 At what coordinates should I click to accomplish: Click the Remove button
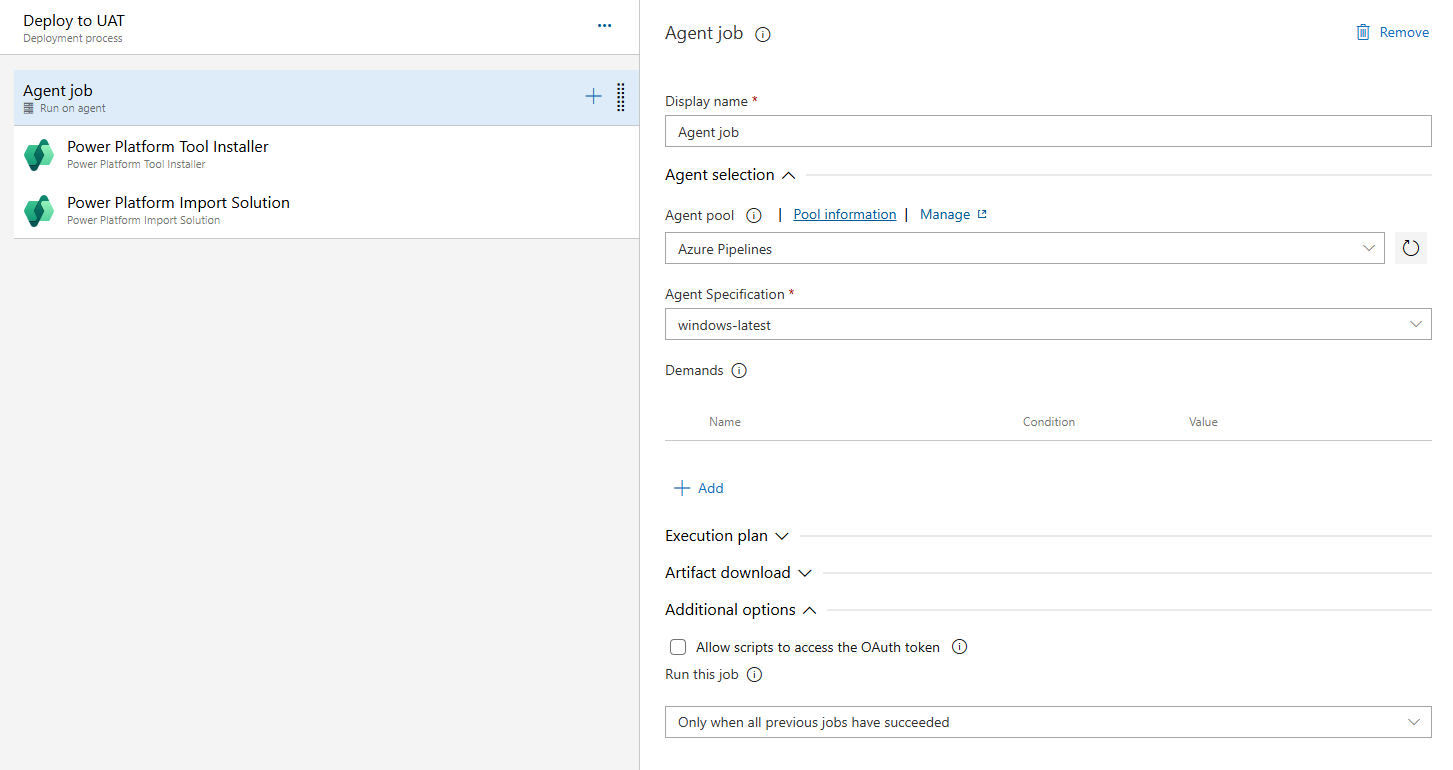coord(1392,33)
